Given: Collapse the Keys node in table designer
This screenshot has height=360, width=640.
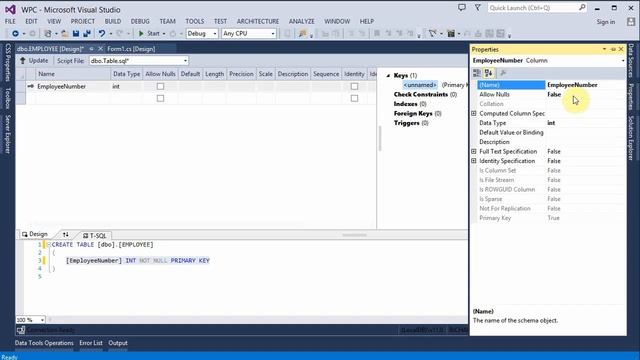Looking at the screenshot, I should 388,76.
